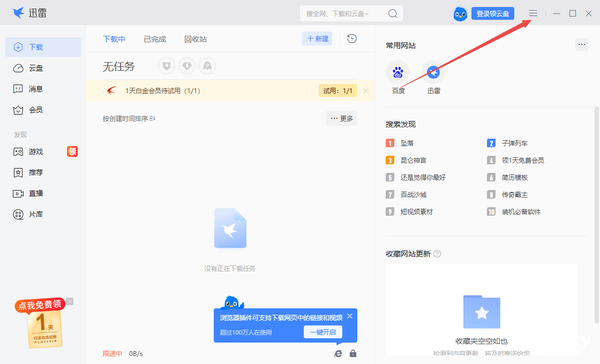Open the 更多 options menu
The width and height of the screenshot is (600, 364).
pos(341,119)
